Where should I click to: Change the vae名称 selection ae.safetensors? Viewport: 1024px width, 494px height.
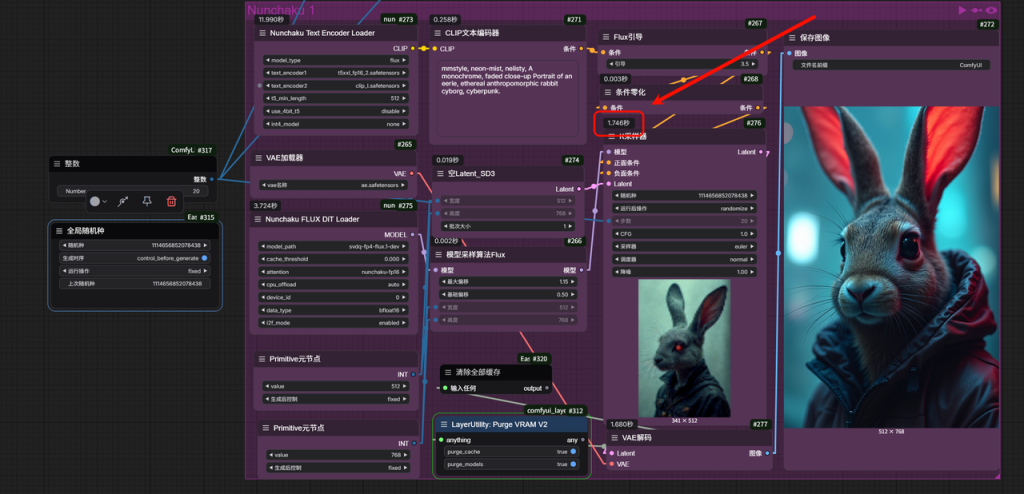point(335,185)
